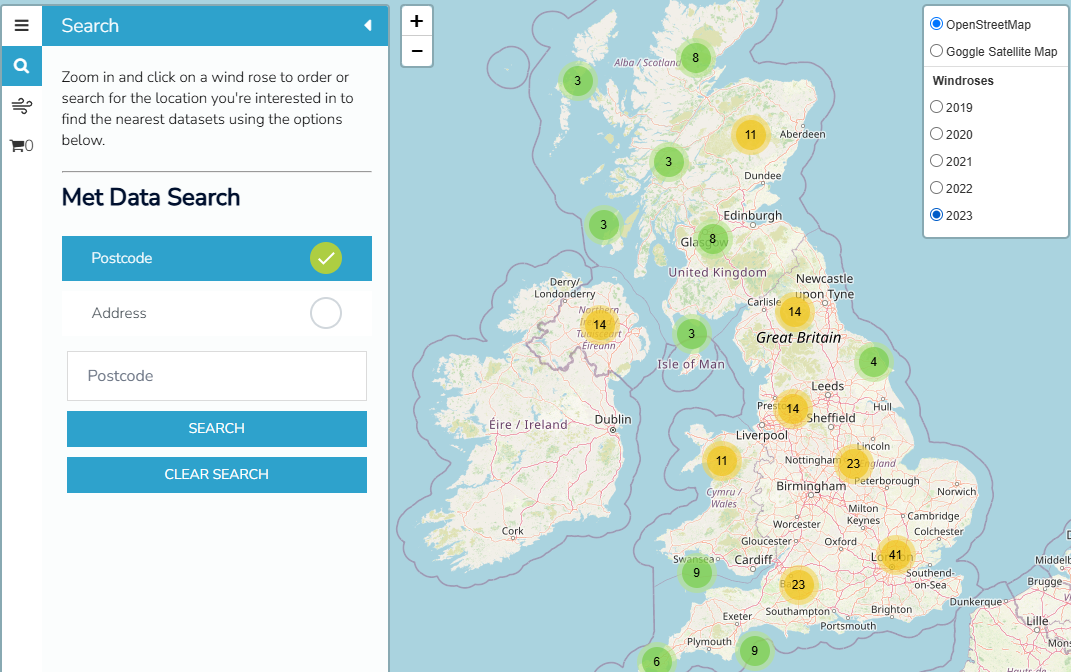The width and height of the screenshot is (1071, 672).
Task: Open the windroses panel via the wind icon
Action: pyautogui.click(x=21, y=105)
